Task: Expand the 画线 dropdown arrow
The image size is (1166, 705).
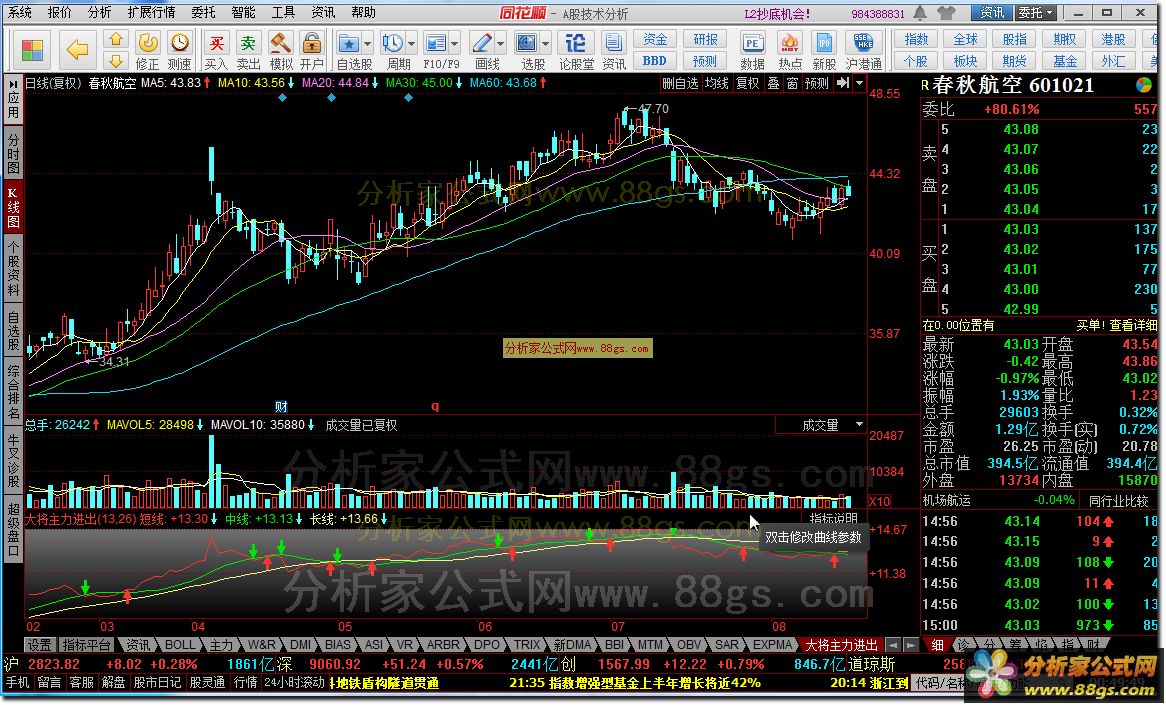Action: coord(500,44)
